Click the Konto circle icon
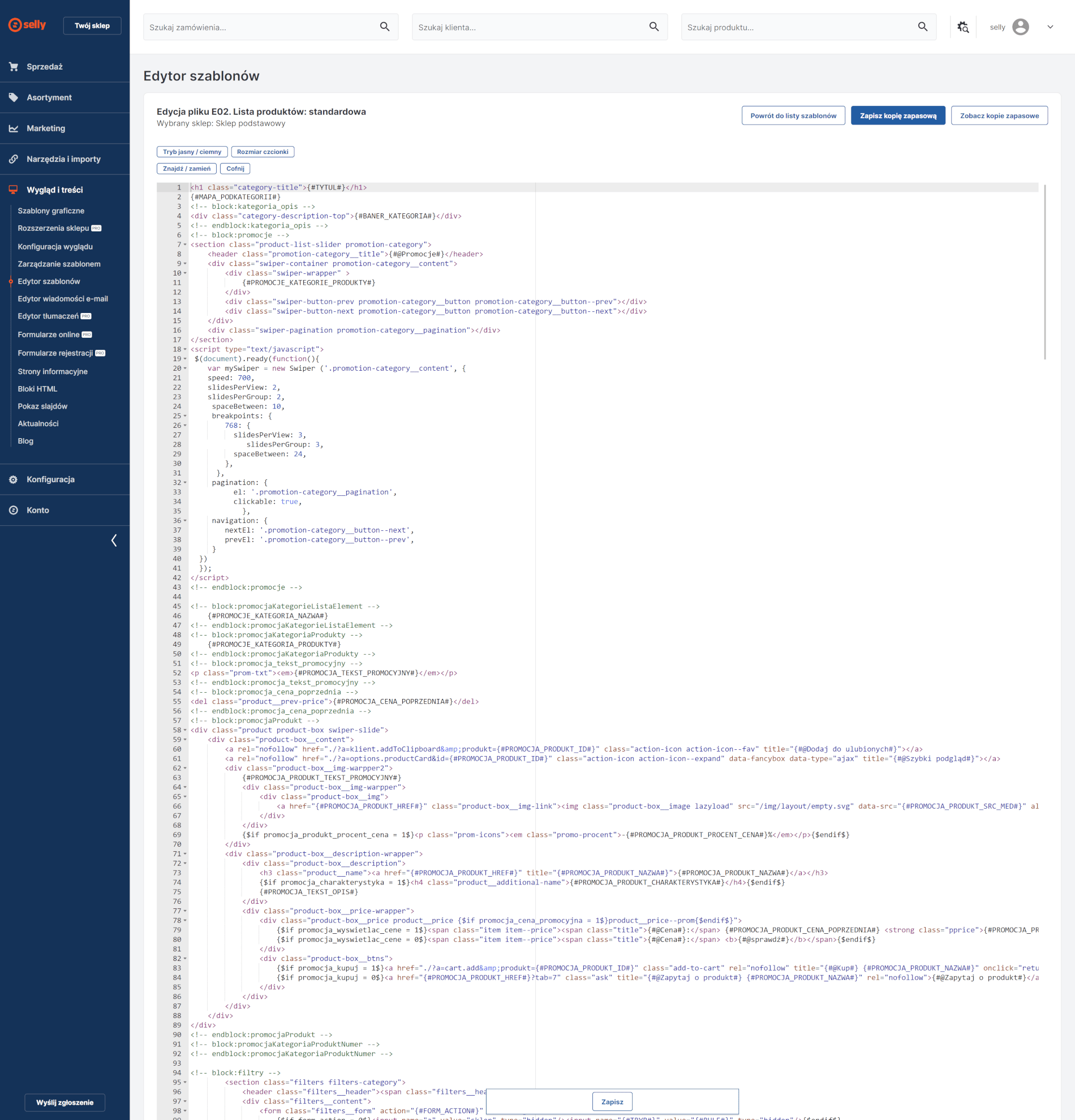This screenshot has height=1120, width=1075. tap(14, 510)
